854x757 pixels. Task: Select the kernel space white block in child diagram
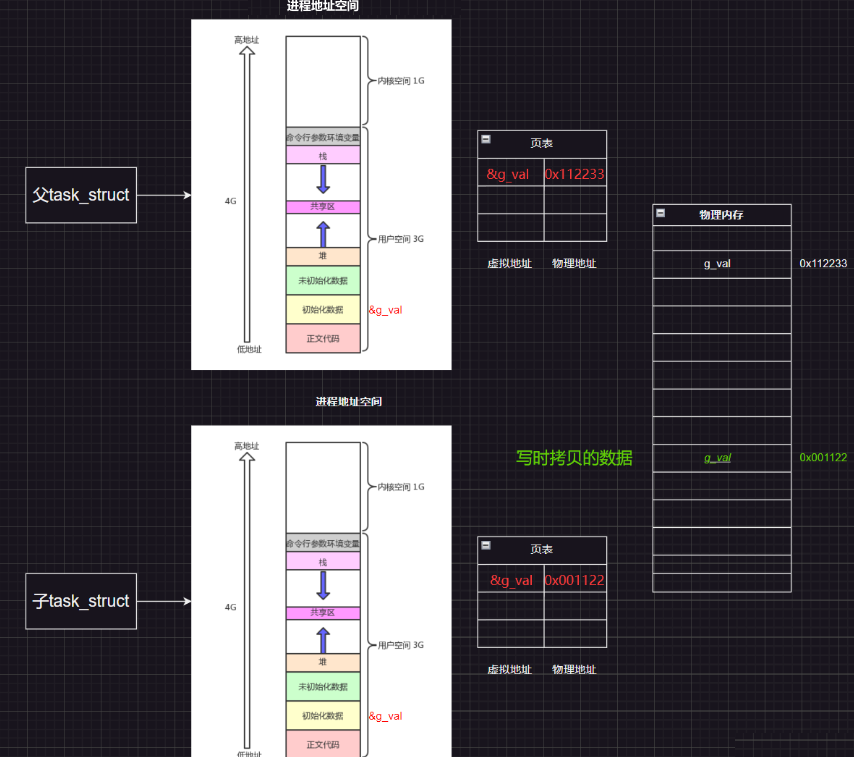pos(323,488)
